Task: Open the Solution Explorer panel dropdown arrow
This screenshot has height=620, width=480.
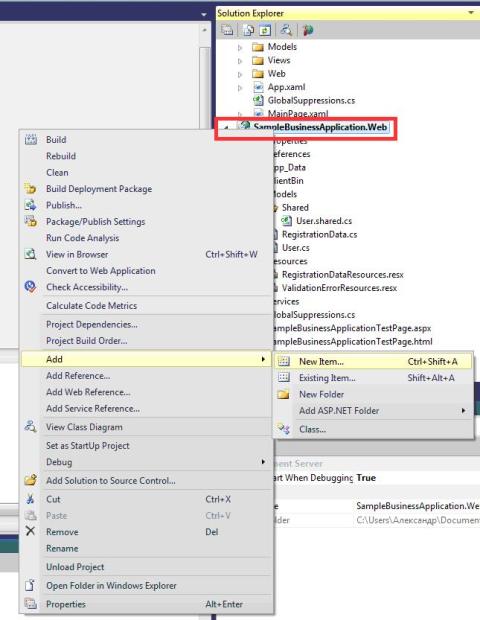Action: [471, 13]
